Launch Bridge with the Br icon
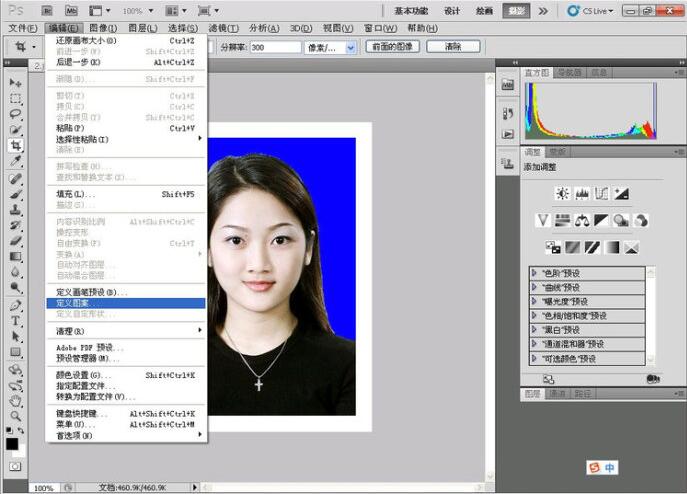Viewport: 687px width, 494px height. click(46, 10)
